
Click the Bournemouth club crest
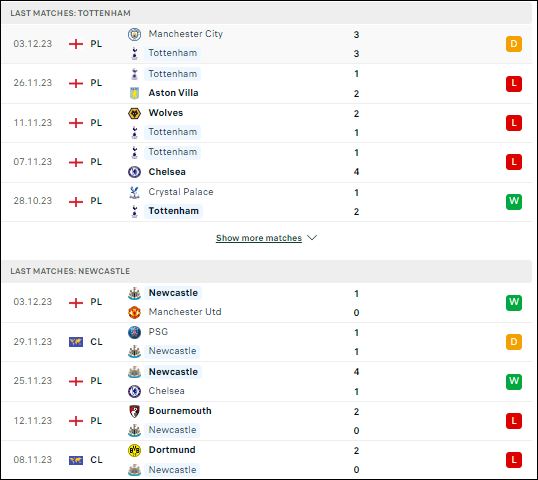tap(134, 411)
